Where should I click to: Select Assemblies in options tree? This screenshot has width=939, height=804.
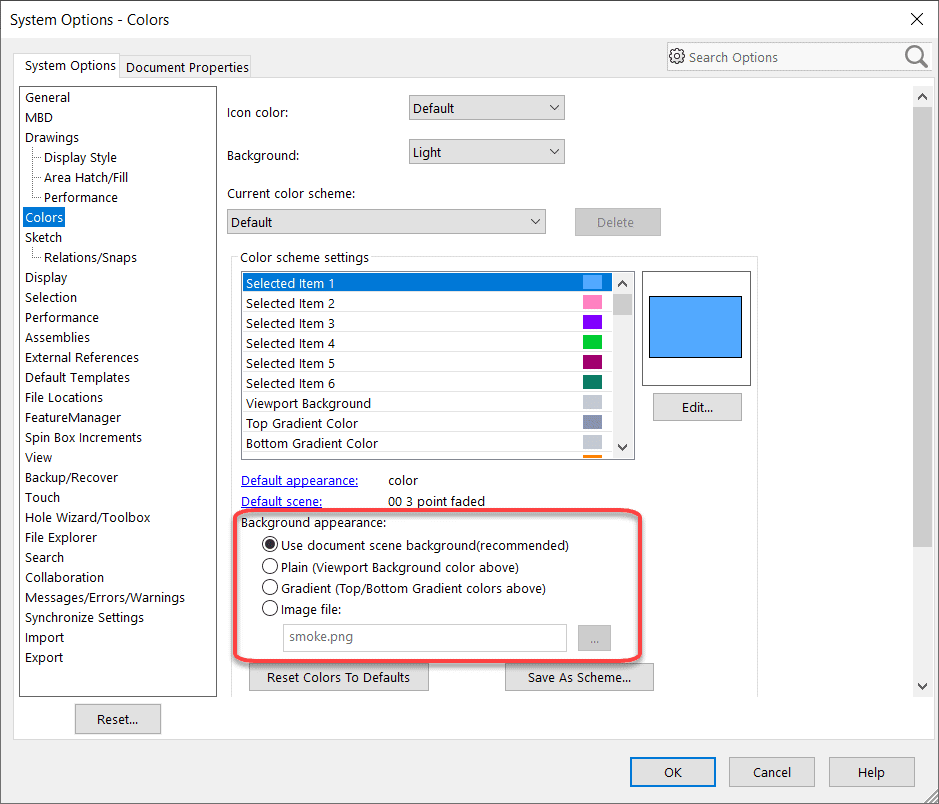[x=57, y=337]
